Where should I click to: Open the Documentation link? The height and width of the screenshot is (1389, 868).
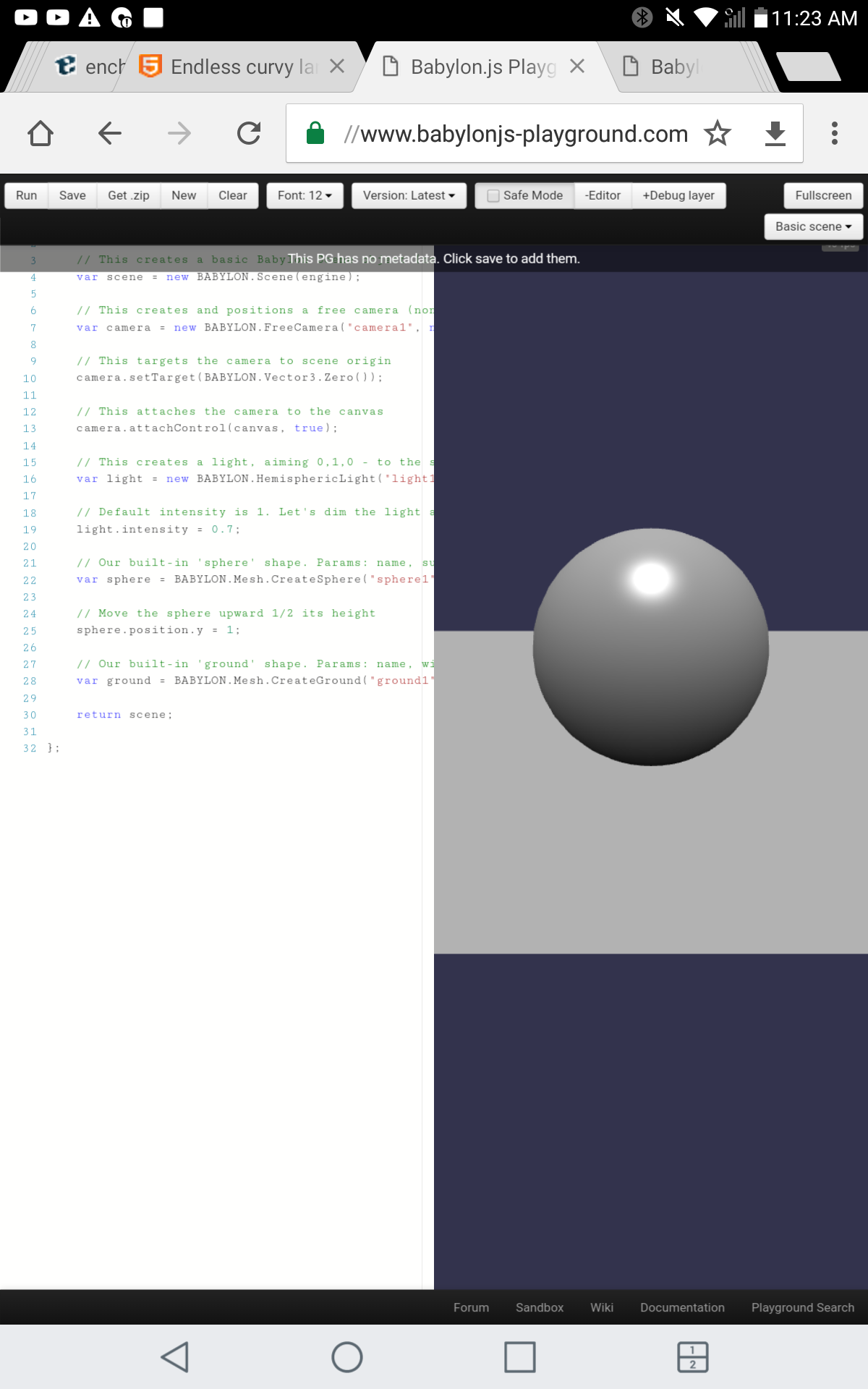(x=682, y=1307)
